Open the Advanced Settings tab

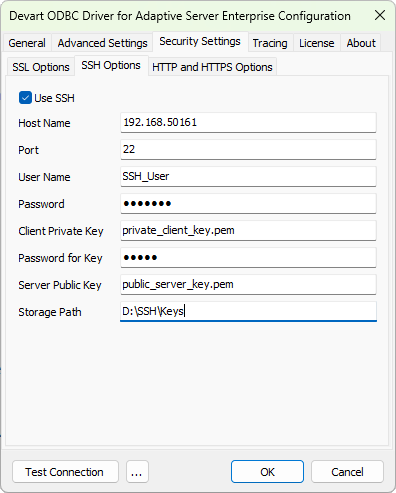coord(102,43)
